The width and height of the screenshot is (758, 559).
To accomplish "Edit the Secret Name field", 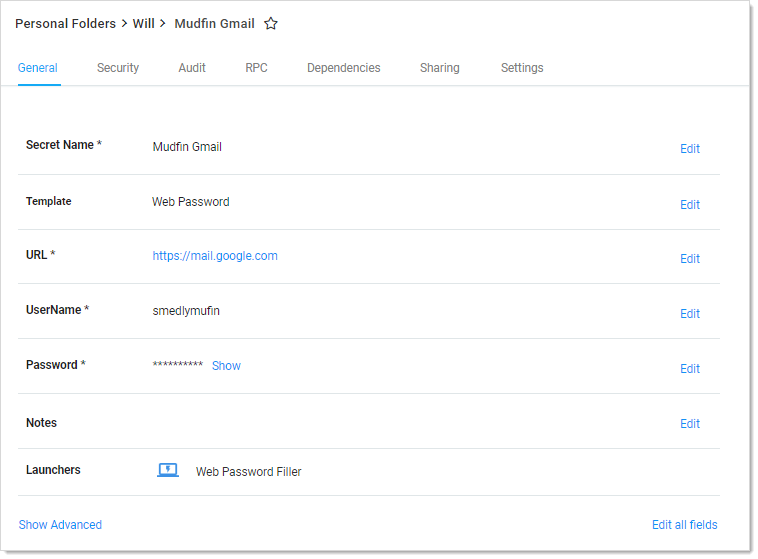I will pyautogui.click(x=690, y=149).
